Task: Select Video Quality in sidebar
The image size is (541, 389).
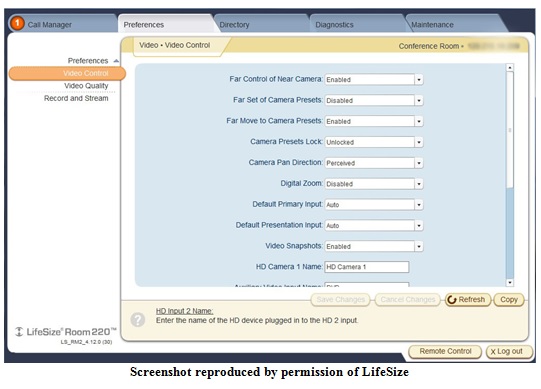Action: (x=86, y=86)
